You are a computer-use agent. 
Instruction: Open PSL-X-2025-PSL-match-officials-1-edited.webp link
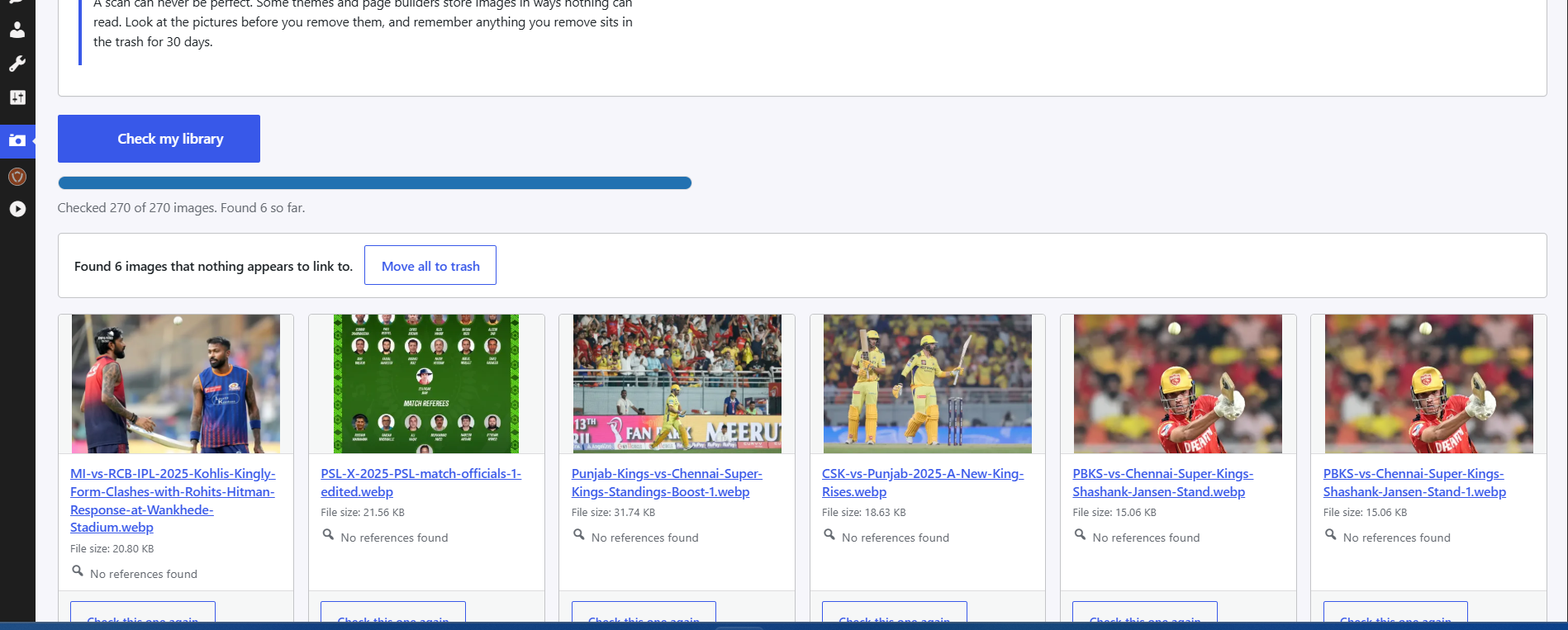click(421, 482)
